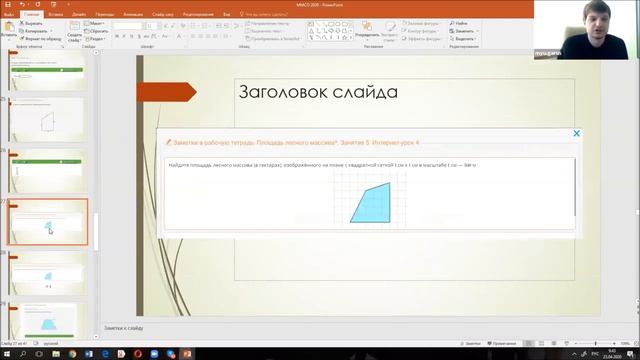Open Quick Styles (Экспресс-стили) gallery
The height and width of the screenshot is (360, 640).
point(390,31)
